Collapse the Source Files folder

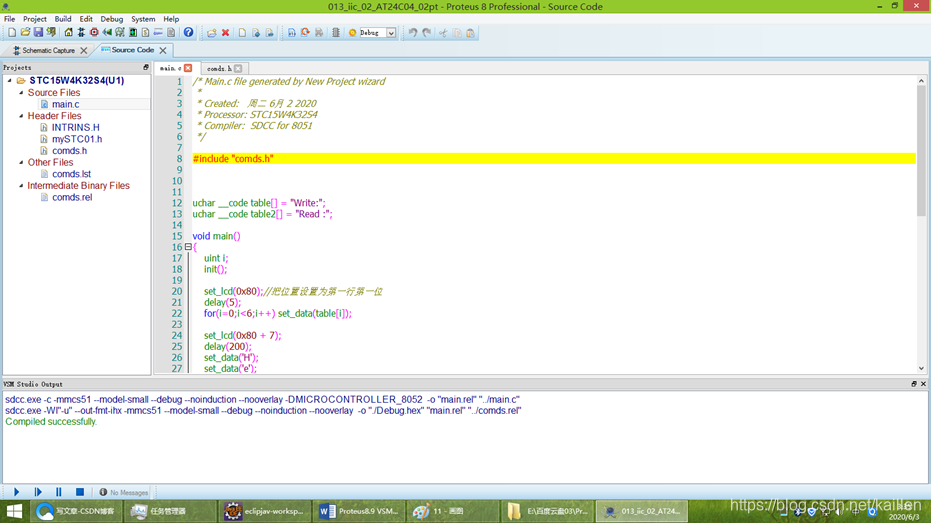21,93
